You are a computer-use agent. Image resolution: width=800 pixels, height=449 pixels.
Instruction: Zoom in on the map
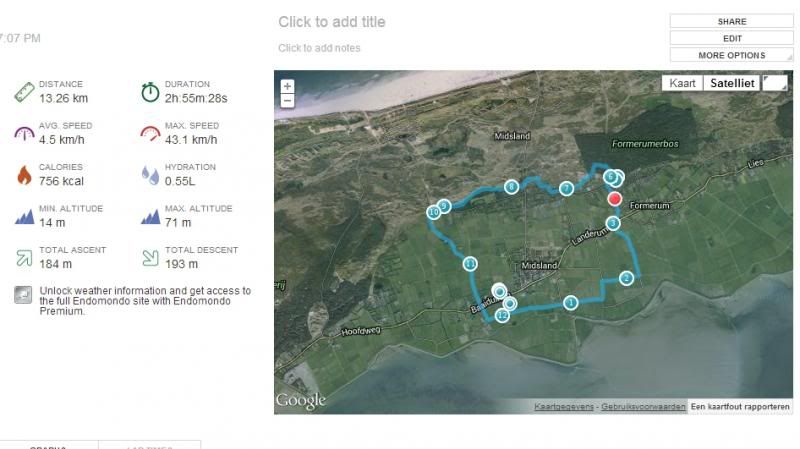pos(288,87)
